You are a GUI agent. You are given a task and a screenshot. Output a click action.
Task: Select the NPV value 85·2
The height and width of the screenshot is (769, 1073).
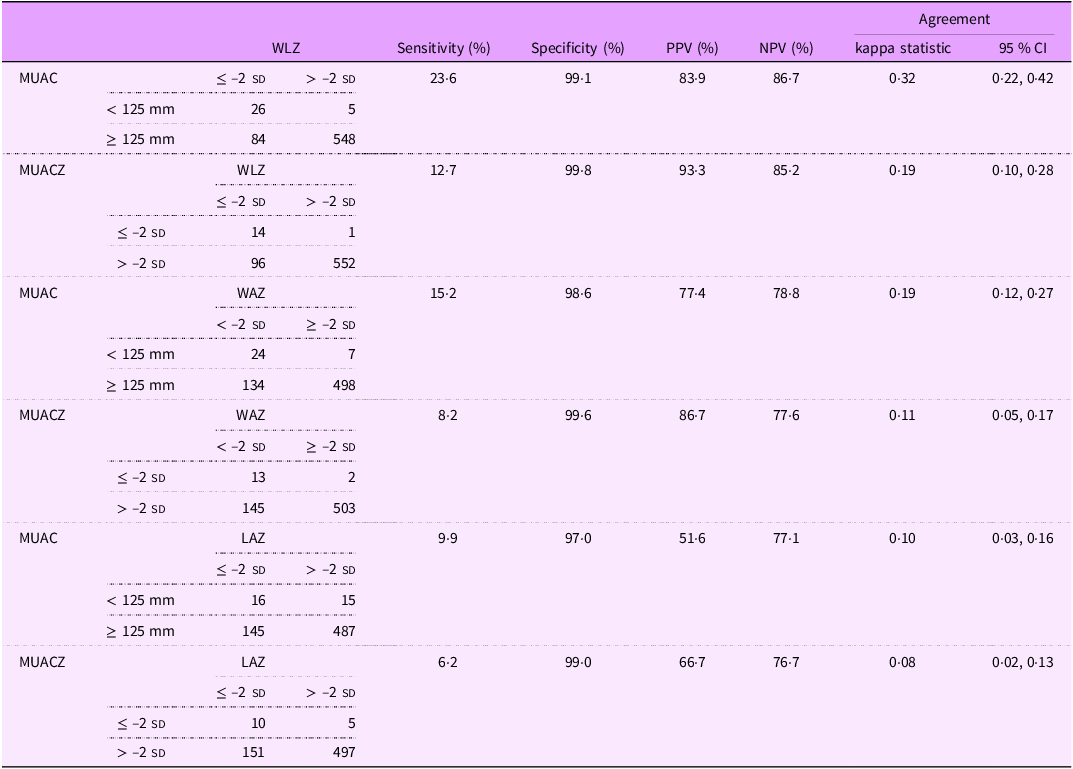(785, 170)
